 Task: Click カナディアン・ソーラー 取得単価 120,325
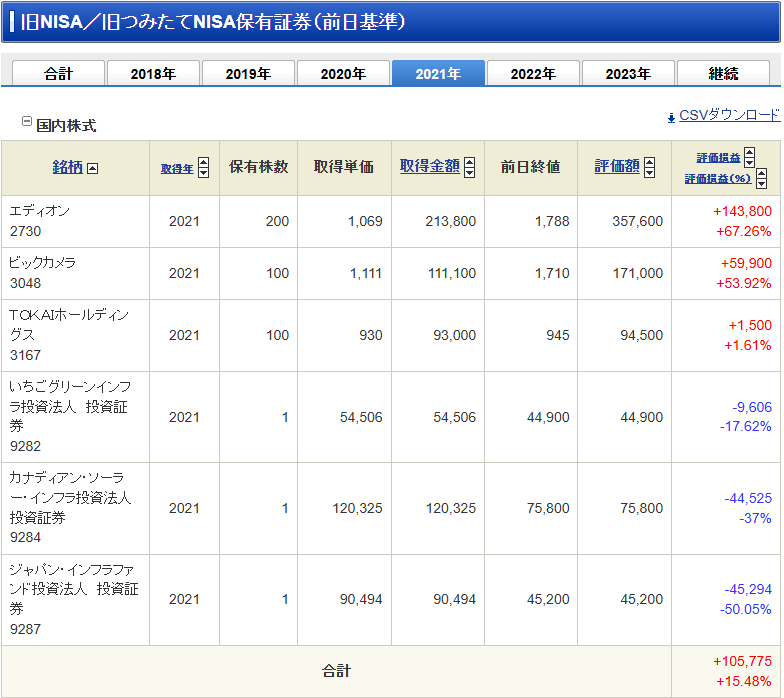(358, 508)
